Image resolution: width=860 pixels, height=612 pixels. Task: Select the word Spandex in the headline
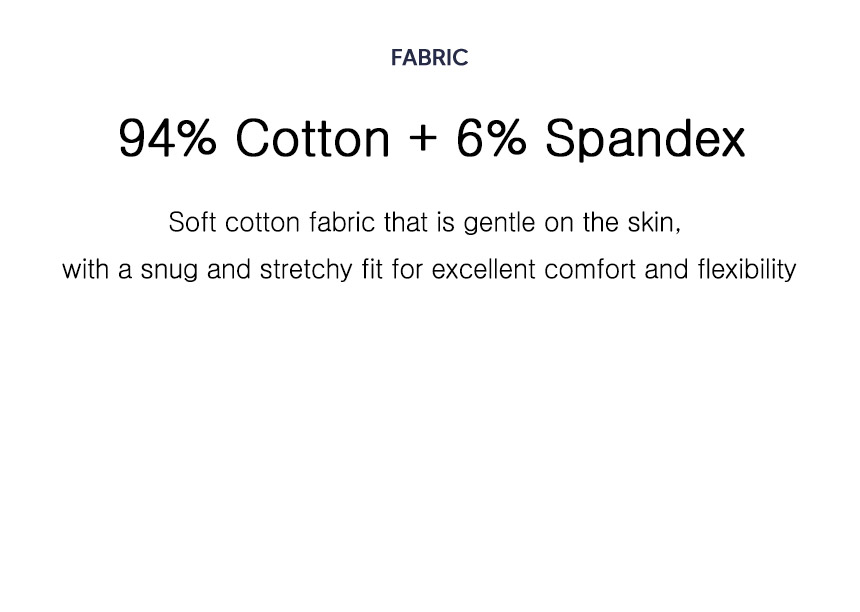646,139
